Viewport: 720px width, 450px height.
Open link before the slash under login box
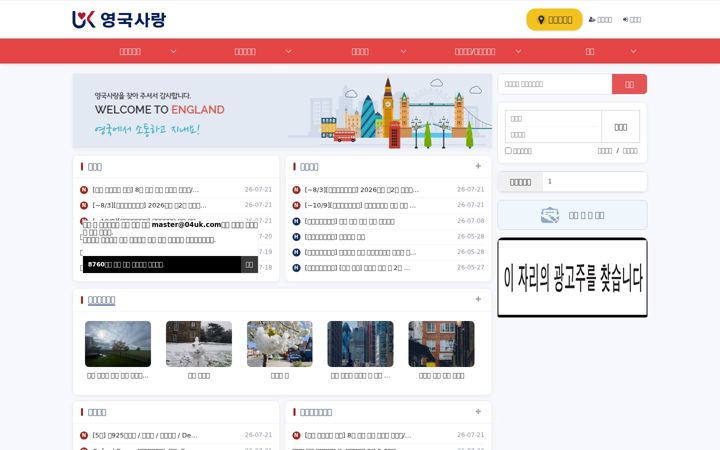[604, 151]
